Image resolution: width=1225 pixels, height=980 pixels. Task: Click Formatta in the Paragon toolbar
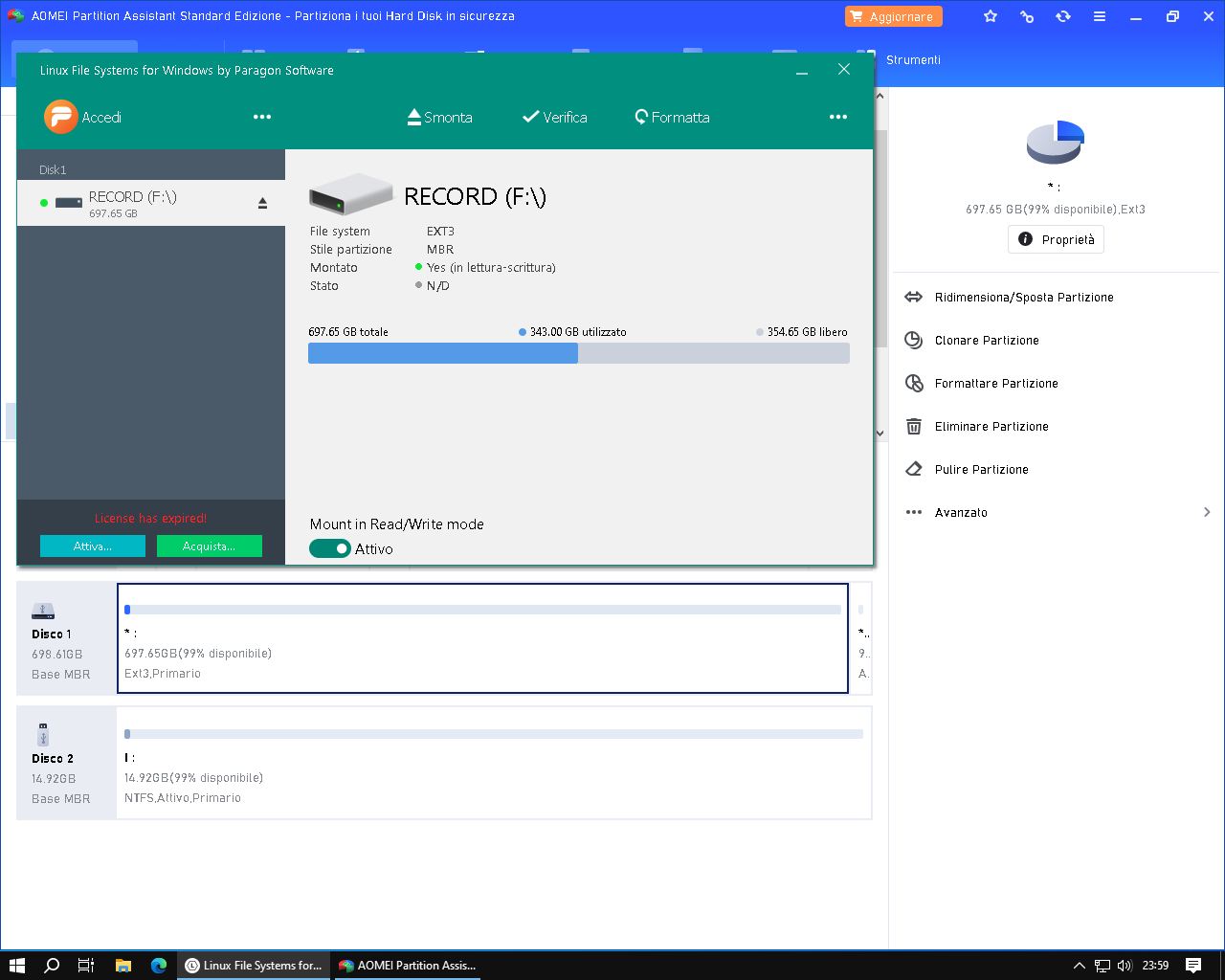[x=672, y=117]
